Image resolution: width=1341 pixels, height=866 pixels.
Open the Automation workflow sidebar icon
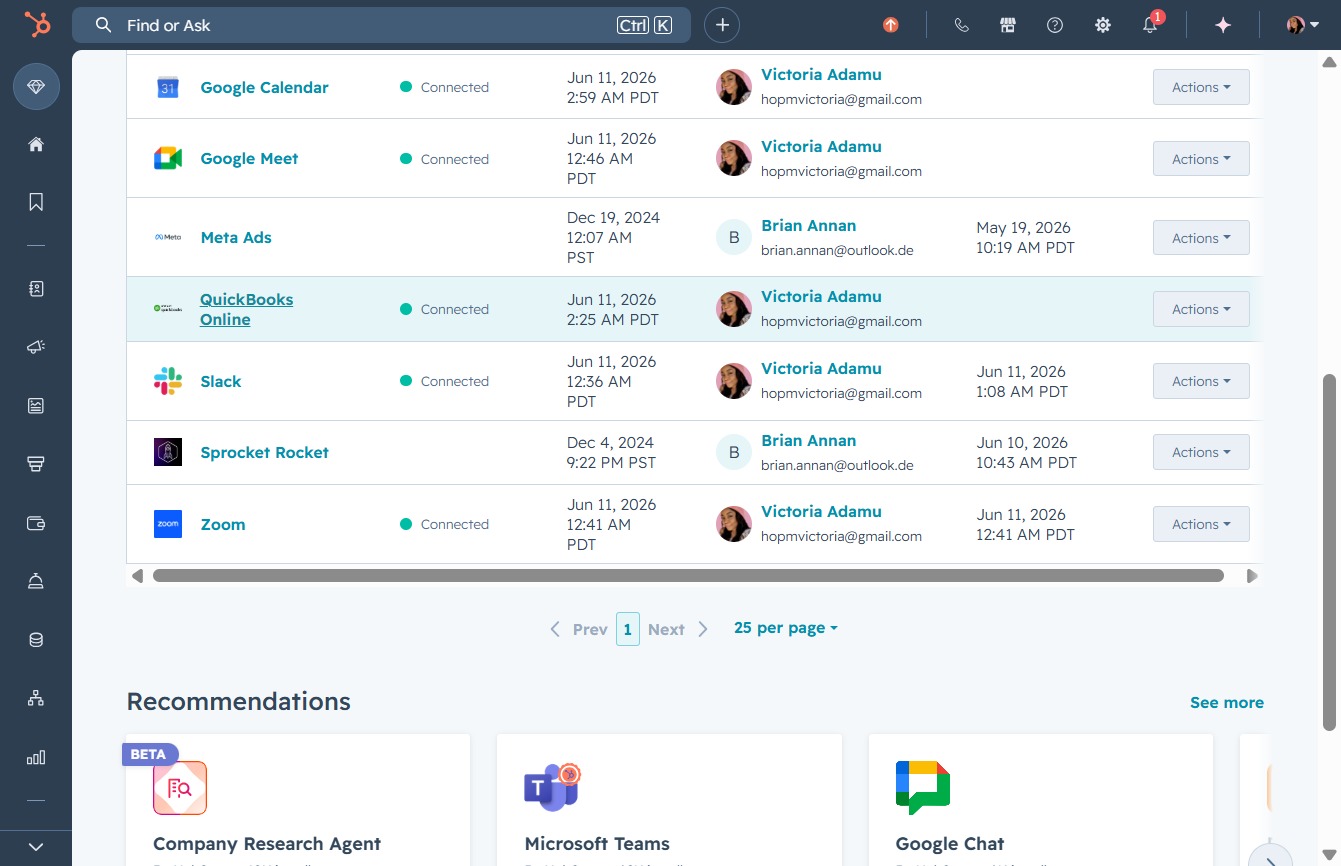click(36, 698)
